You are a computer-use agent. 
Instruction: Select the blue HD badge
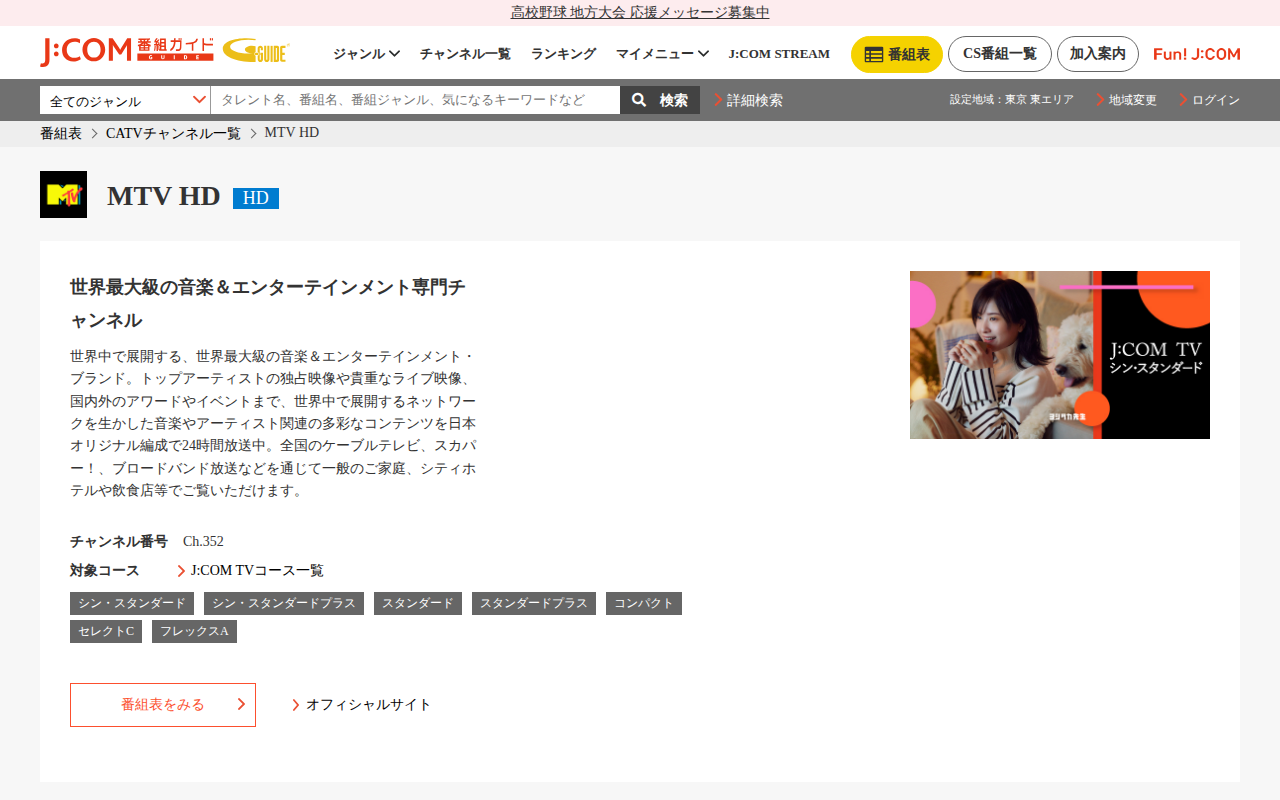256,198
